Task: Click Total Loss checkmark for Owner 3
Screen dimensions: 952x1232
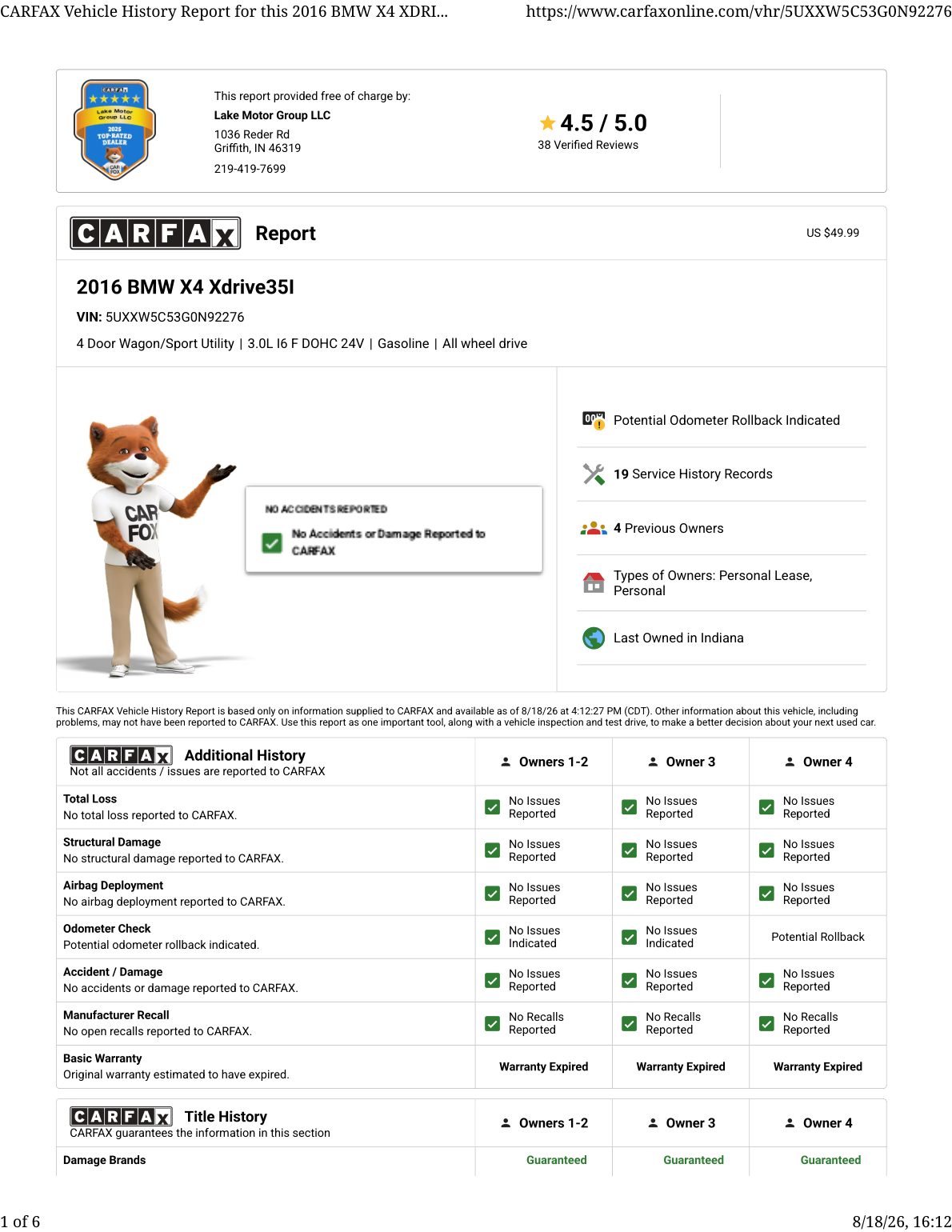Action: [630, 807]
